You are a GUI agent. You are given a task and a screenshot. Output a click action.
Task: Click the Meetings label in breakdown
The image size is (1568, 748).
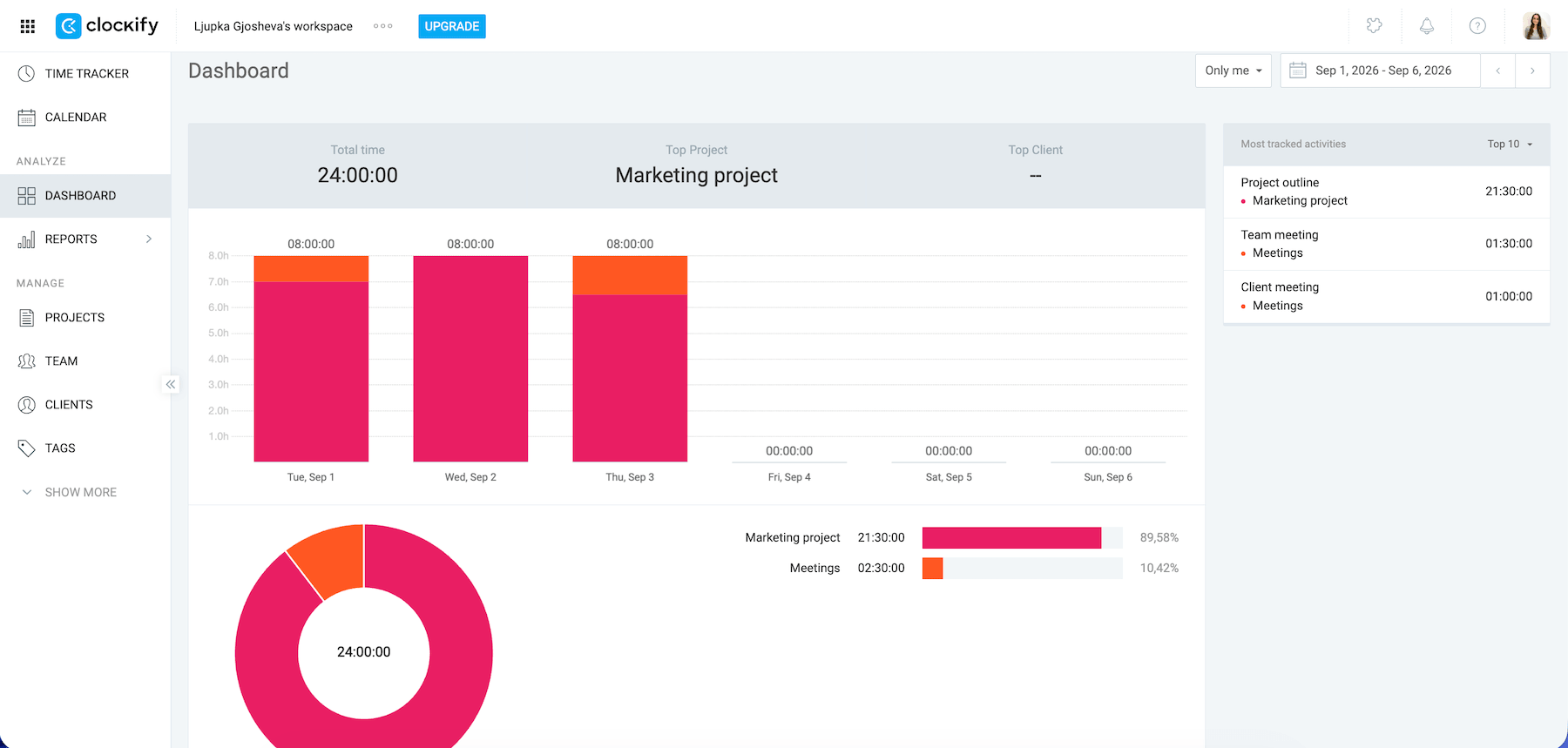point(815,569)
